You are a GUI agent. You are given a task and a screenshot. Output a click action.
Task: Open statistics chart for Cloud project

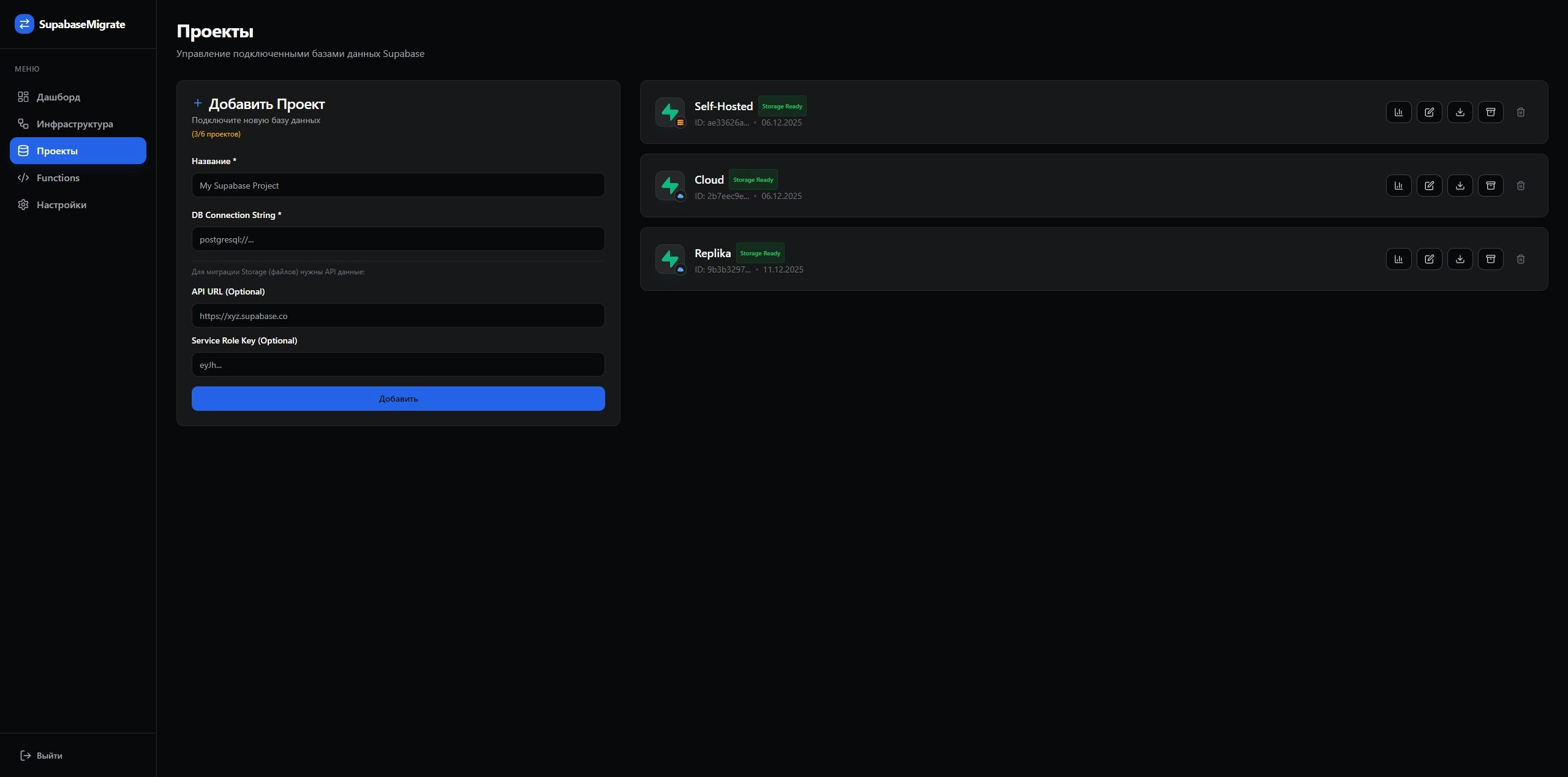(1398, 186)
